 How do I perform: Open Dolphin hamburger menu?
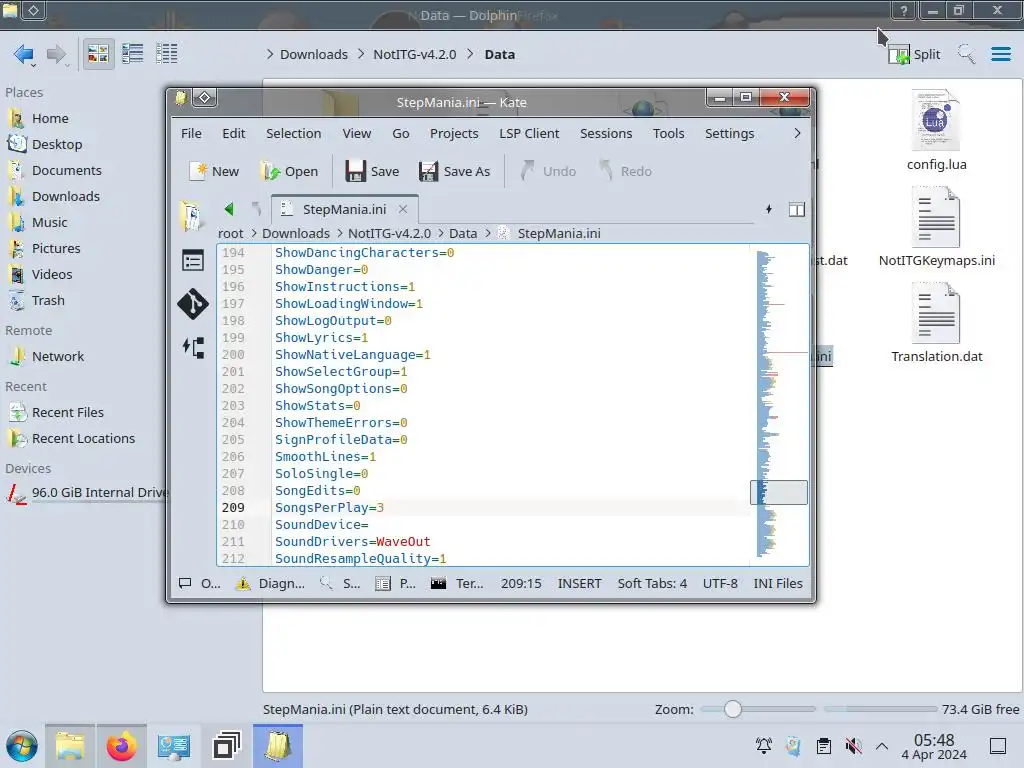[x=1000, y=54]
